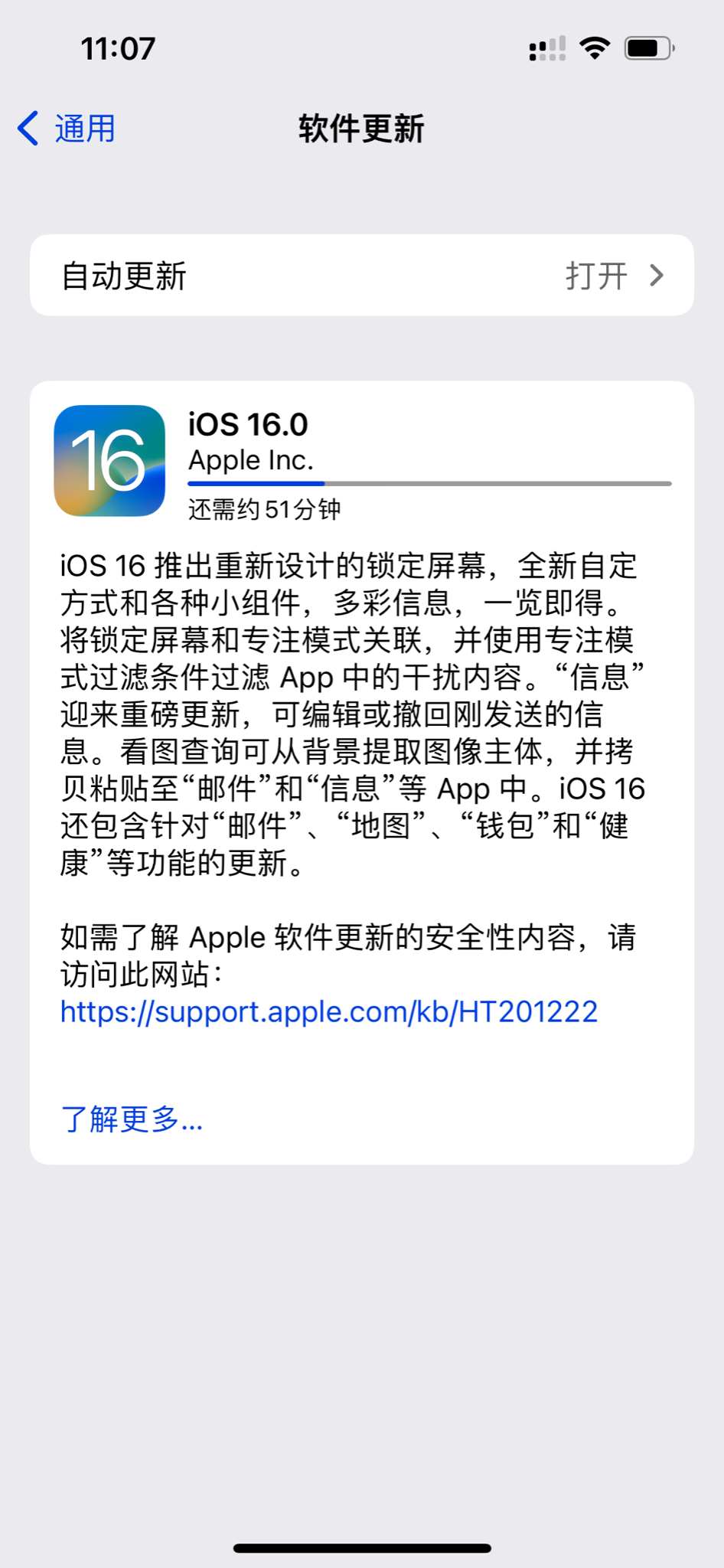Screen dimensions: 724x1568
Task: Go back to 通用 settings
Action: (67, 128)
